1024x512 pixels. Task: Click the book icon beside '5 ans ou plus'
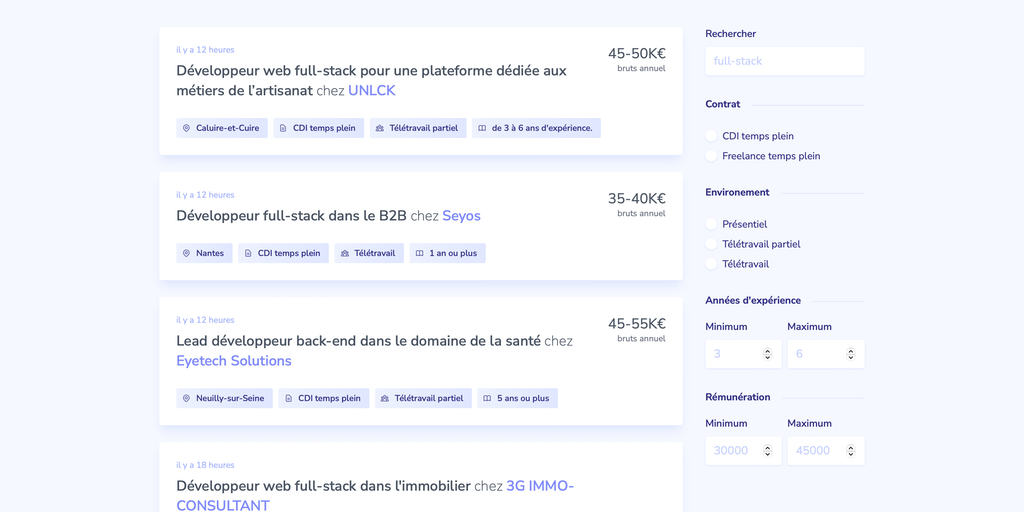pyautogui.click(x=487, y=398)
